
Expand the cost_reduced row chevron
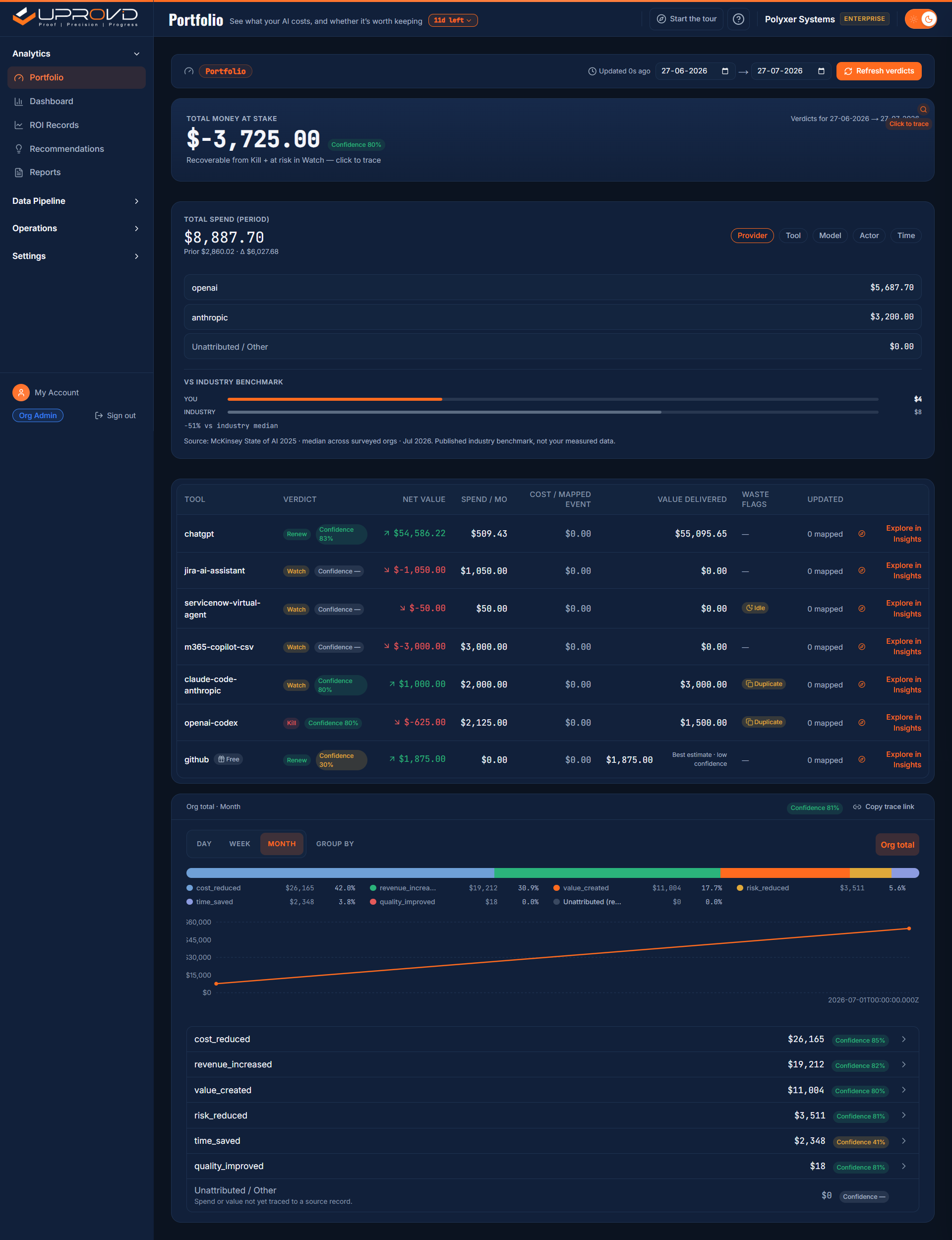tap(904, 1040)
